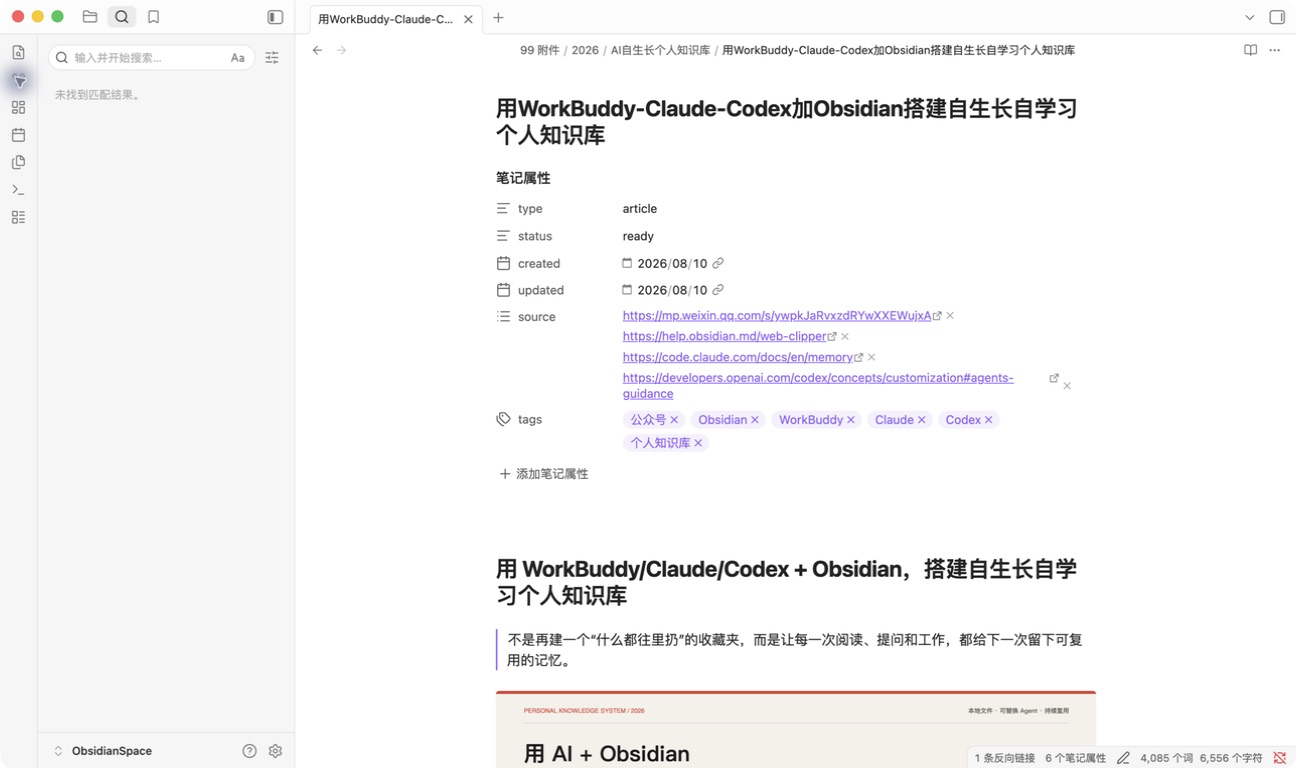The height and width of the screenshot is (768, 1296).
Task: Click the source property list icon
Action: pyautogui.click(x=503, y=316)
